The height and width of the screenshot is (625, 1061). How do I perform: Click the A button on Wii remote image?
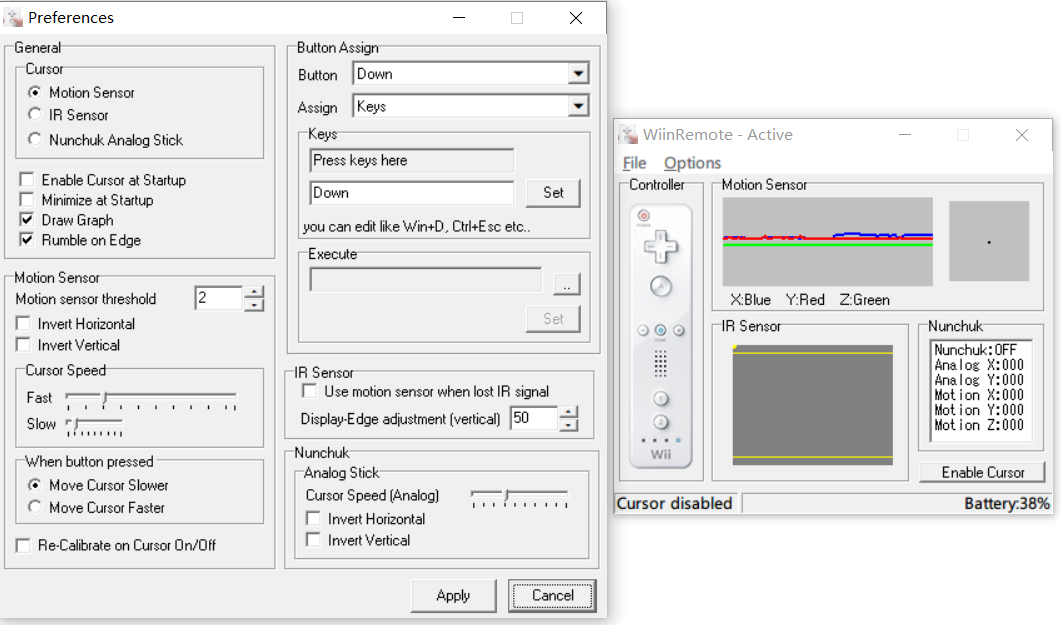[x=660, y=286]
